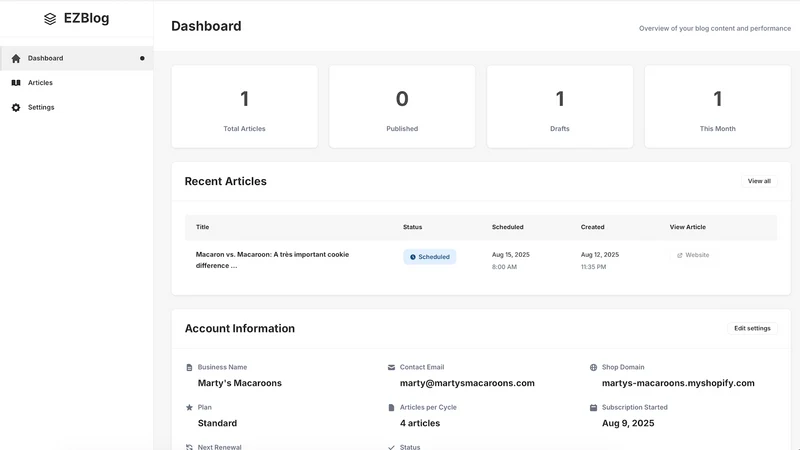This screenshot has width=800, height=450.
Task: Click the active dot indicator beside Dashboard
Action: (x=142, y=58)
